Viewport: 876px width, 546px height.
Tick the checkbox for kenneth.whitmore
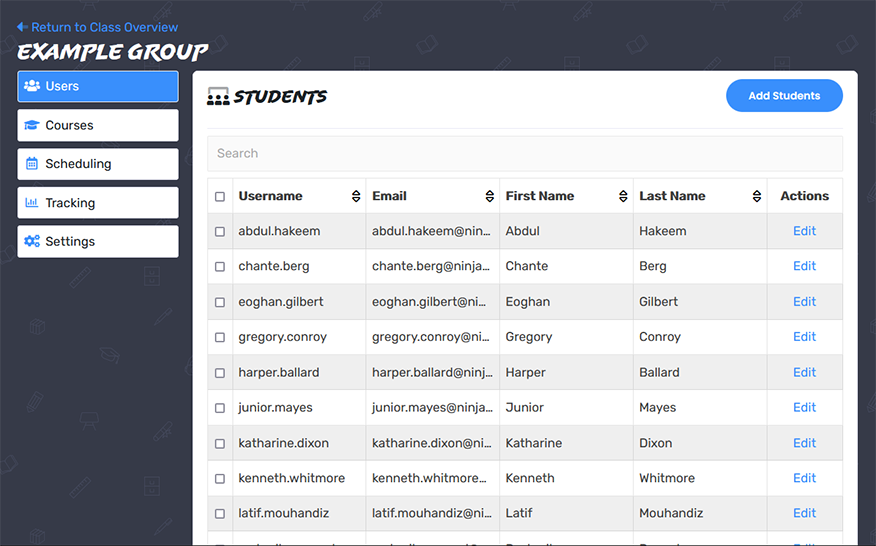pyautogui.click(x=220, y=479)
